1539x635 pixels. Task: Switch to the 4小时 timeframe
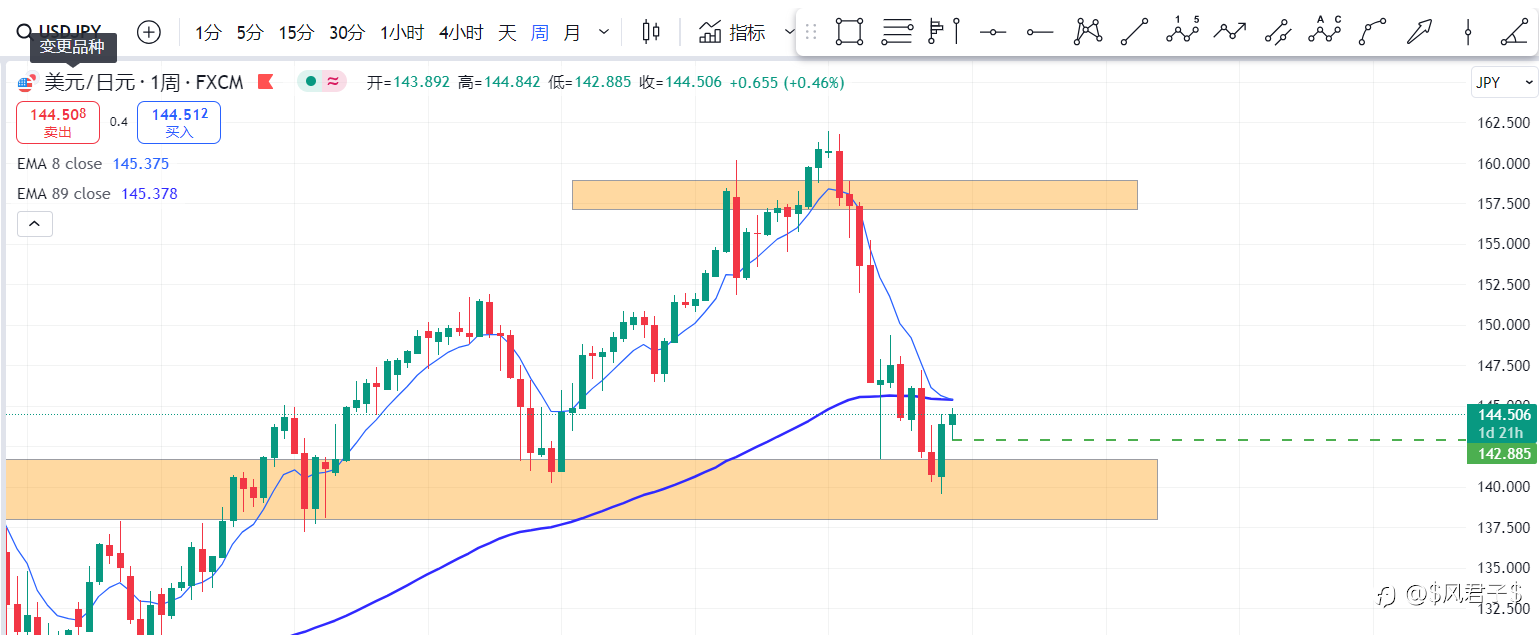[x=461, y=32]
